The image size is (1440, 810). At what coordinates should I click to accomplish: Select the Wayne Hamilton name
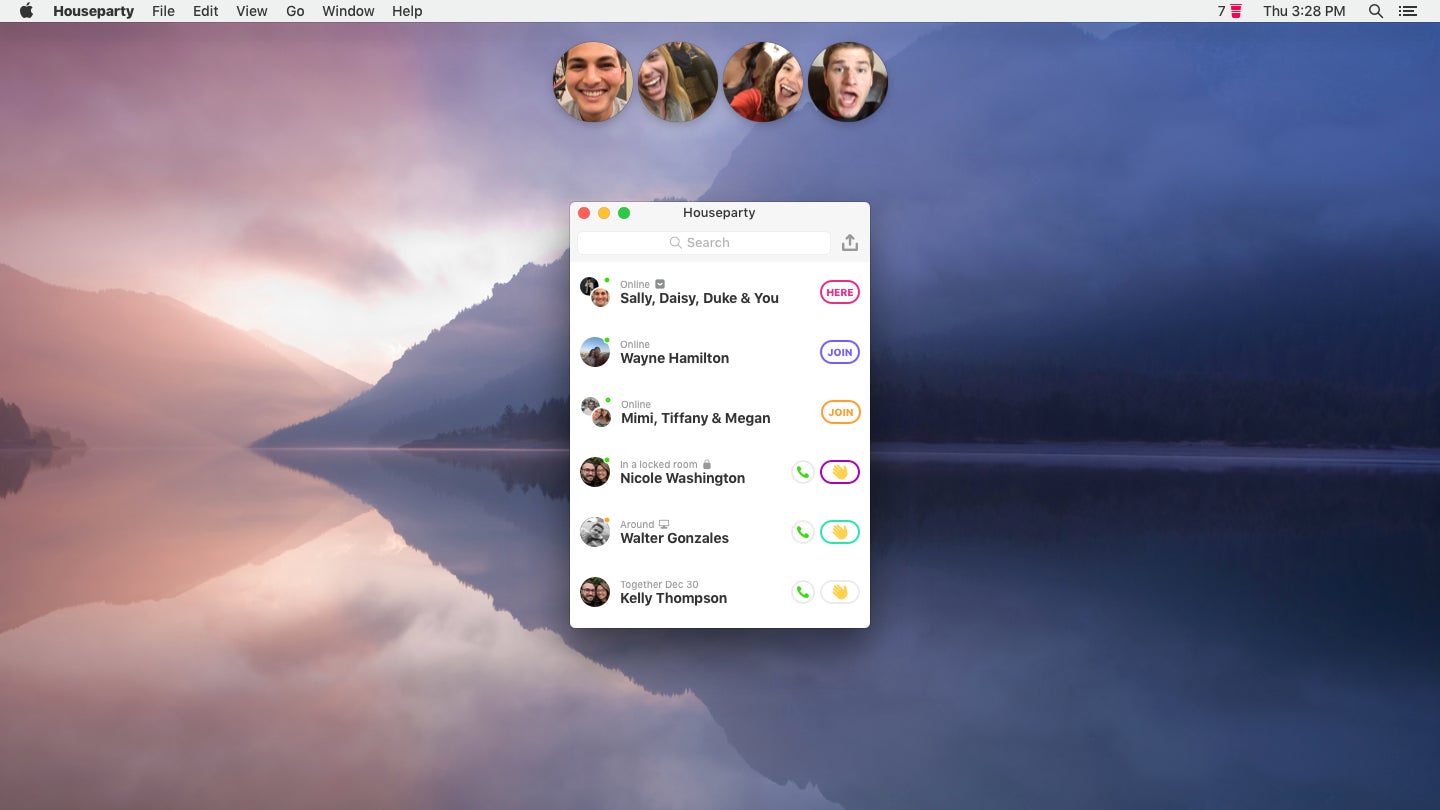click(x=674, y=358)
